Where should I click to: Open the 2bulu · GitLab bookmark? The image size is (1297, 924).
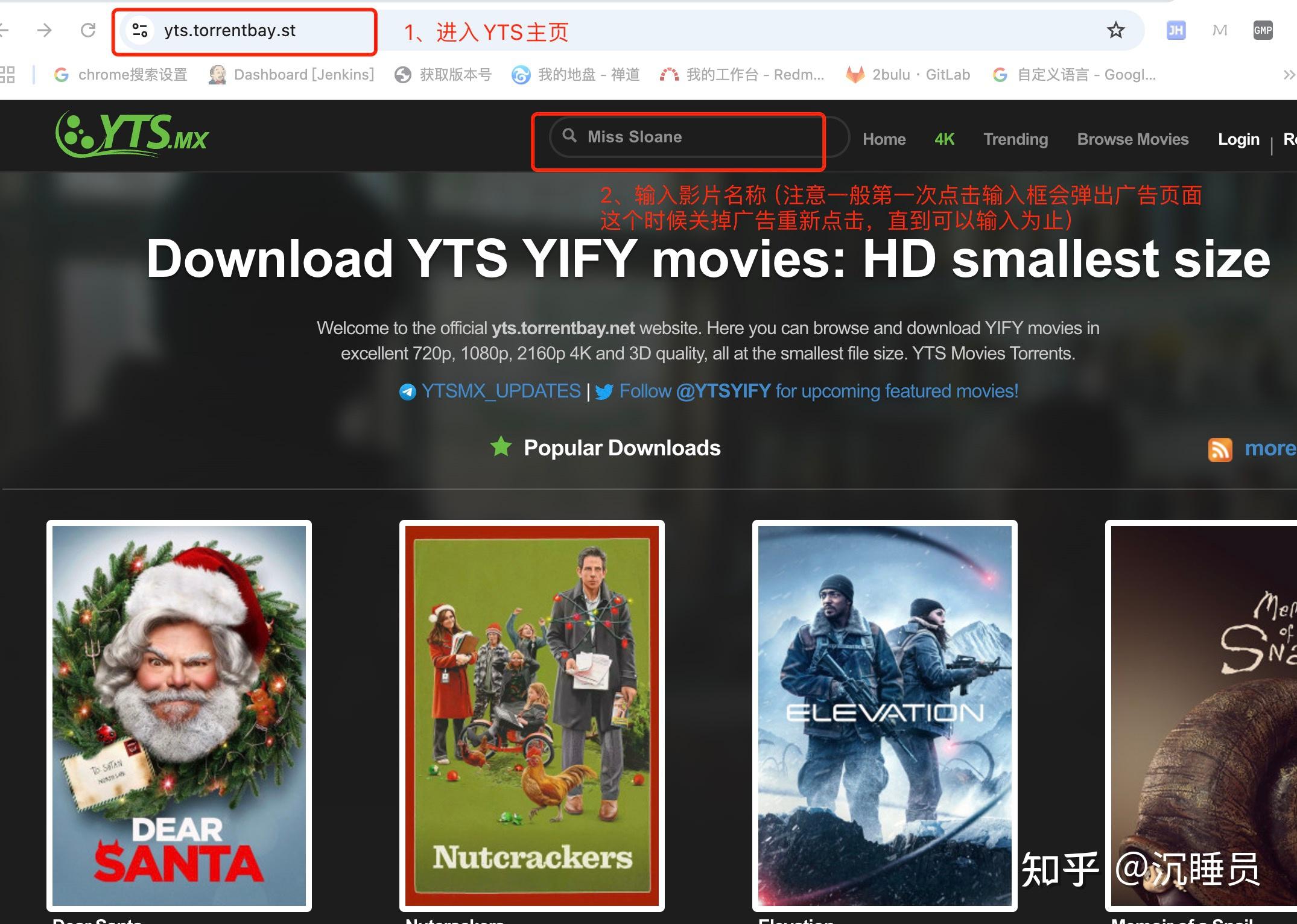coord(908,75)
